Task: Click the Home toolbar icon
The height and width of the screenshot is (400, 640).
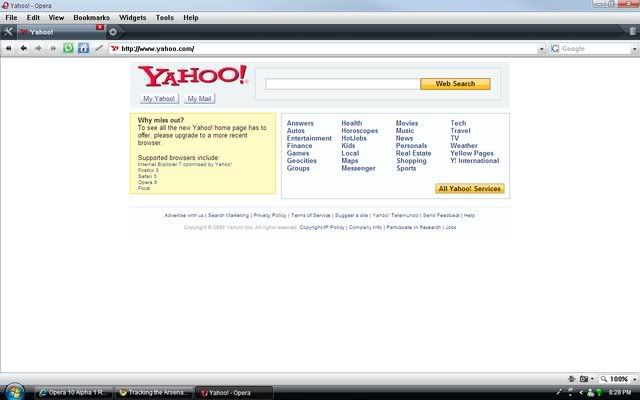Action: [x=84, y=48]
